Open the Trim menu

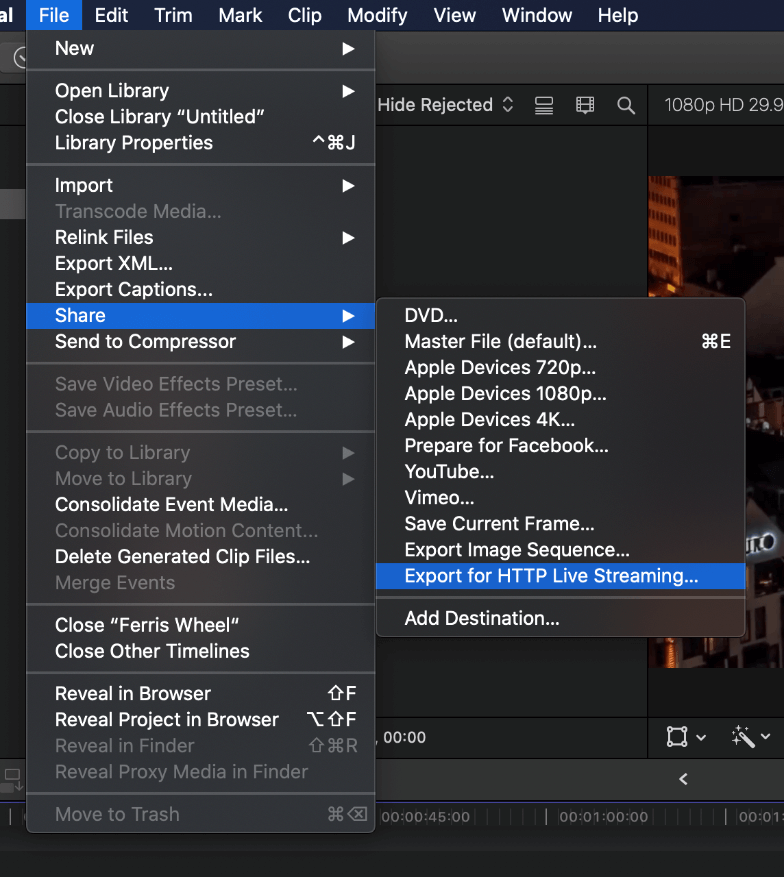tap(173, 15)
